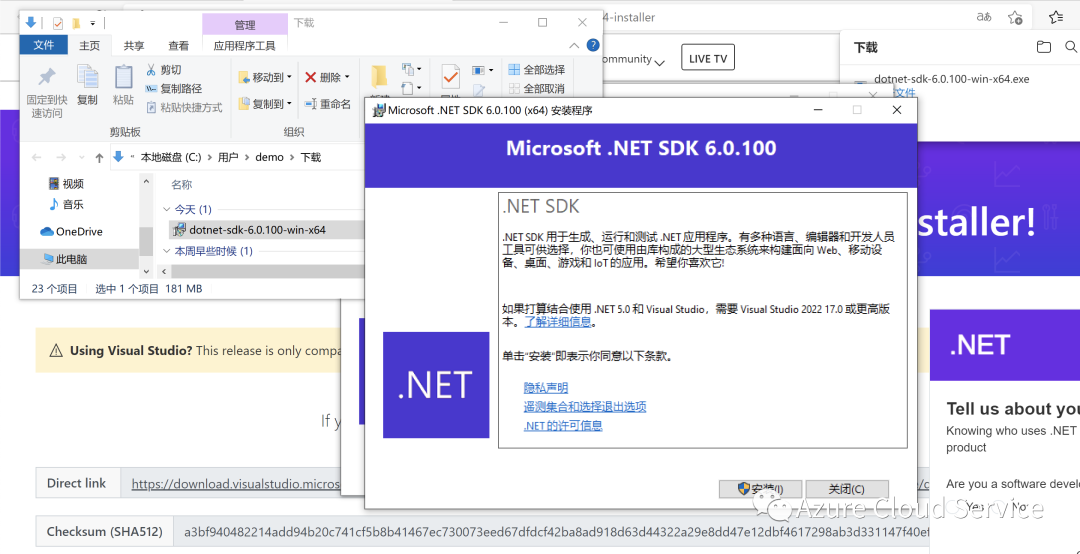Open the Move to (移动到) dropdown
The width and height of the screenshot is (1080, 554).
coord(265,76)
